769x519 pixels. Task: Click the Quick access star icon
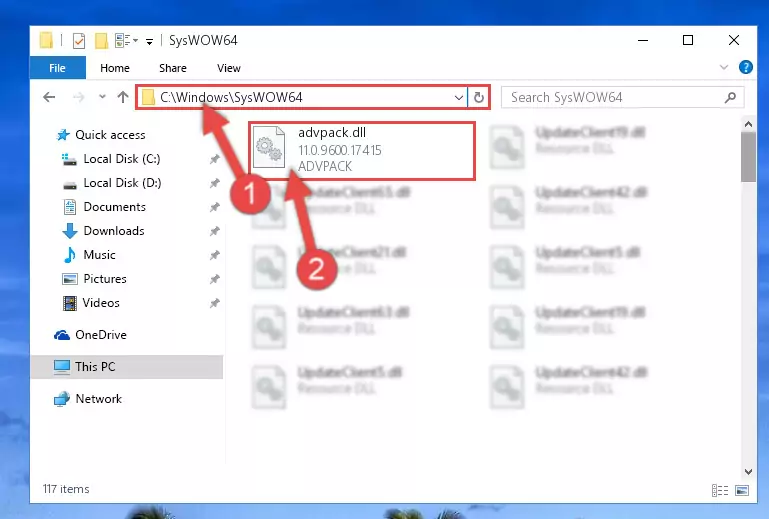click(x=63, y=134)
